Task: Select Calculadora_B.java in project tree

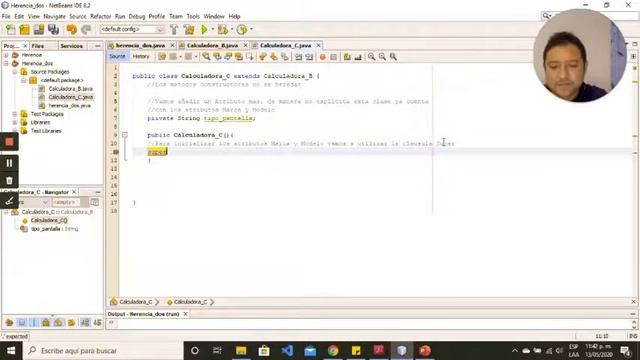Action: point(70,89)
